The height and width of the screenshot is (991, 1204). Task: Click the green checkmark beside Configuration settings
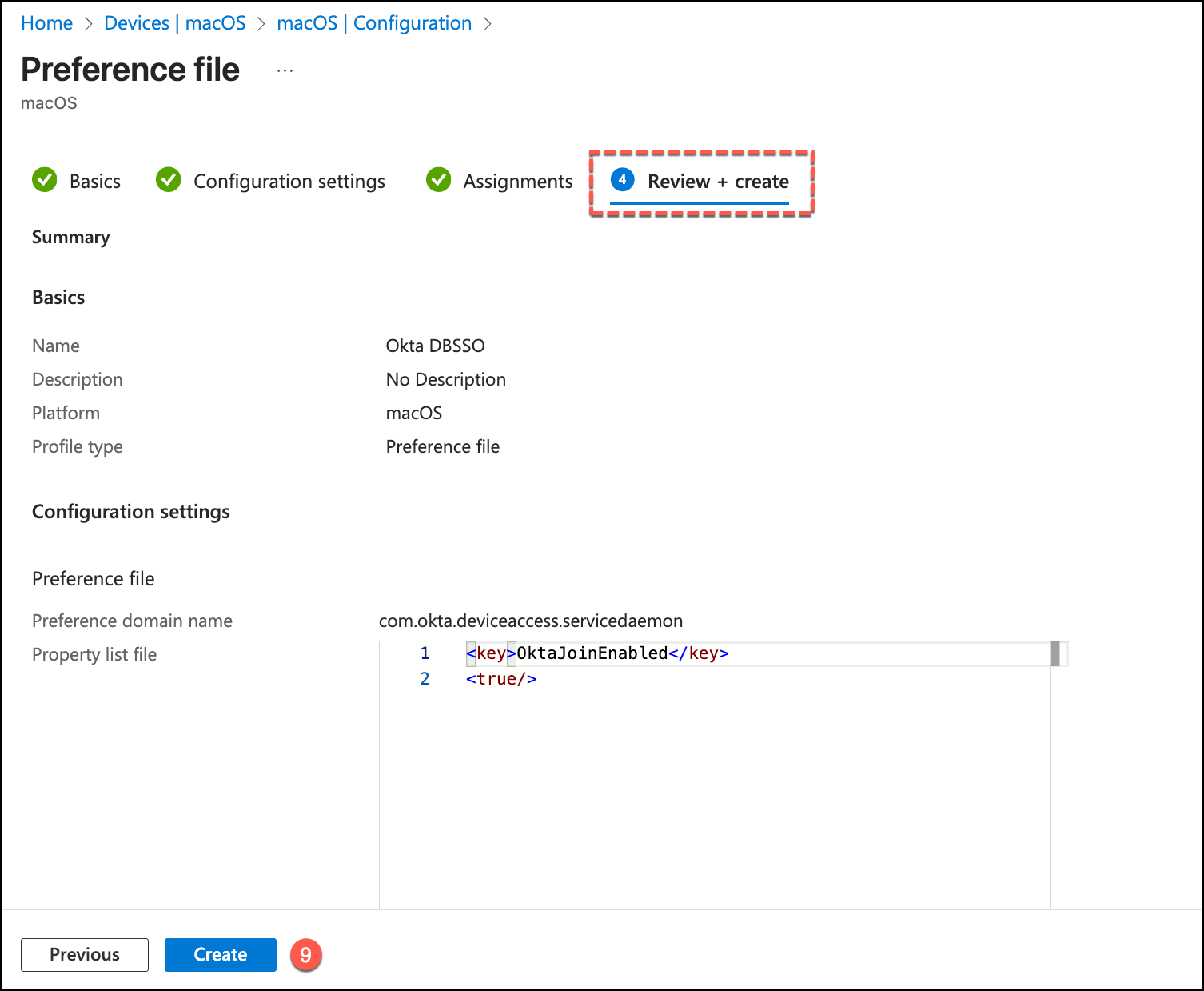169,180
